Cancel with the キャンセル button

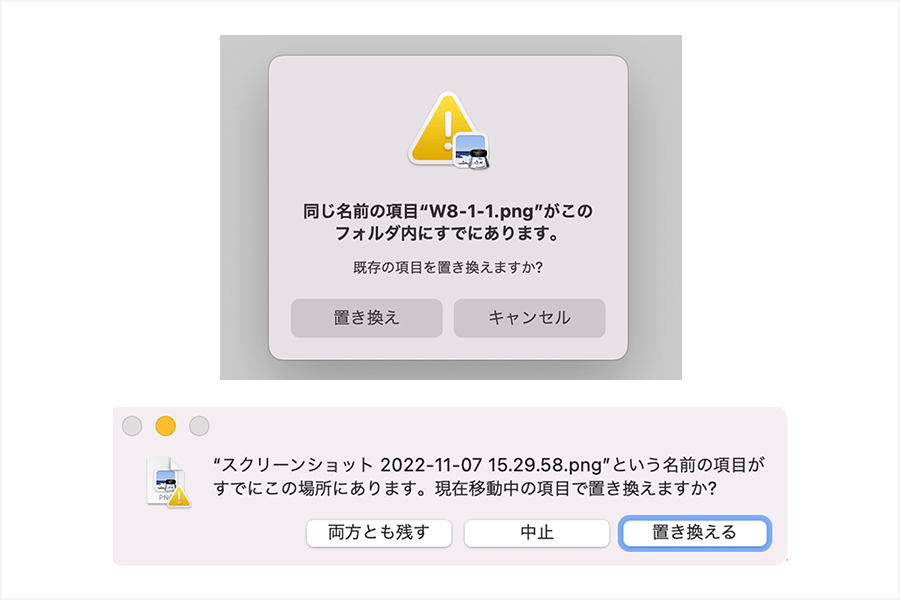click(x=529, y=318)
